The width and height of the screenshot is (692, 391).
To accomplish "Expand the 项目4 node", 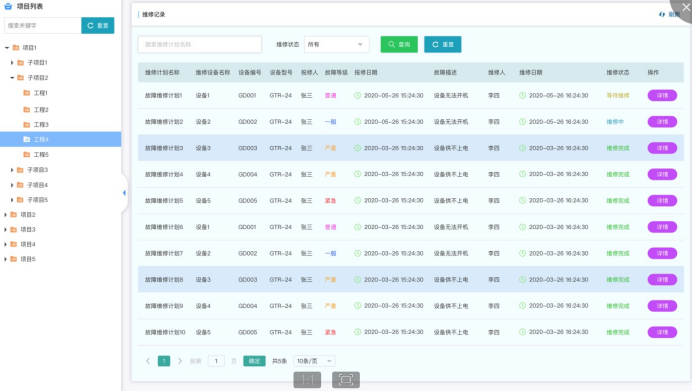I will click(5, 244).
